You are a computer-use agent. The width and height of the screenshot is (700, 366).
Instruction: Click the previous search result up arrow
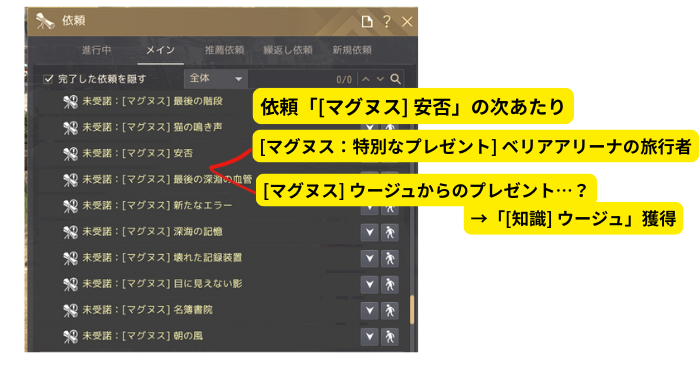[366, 79]
